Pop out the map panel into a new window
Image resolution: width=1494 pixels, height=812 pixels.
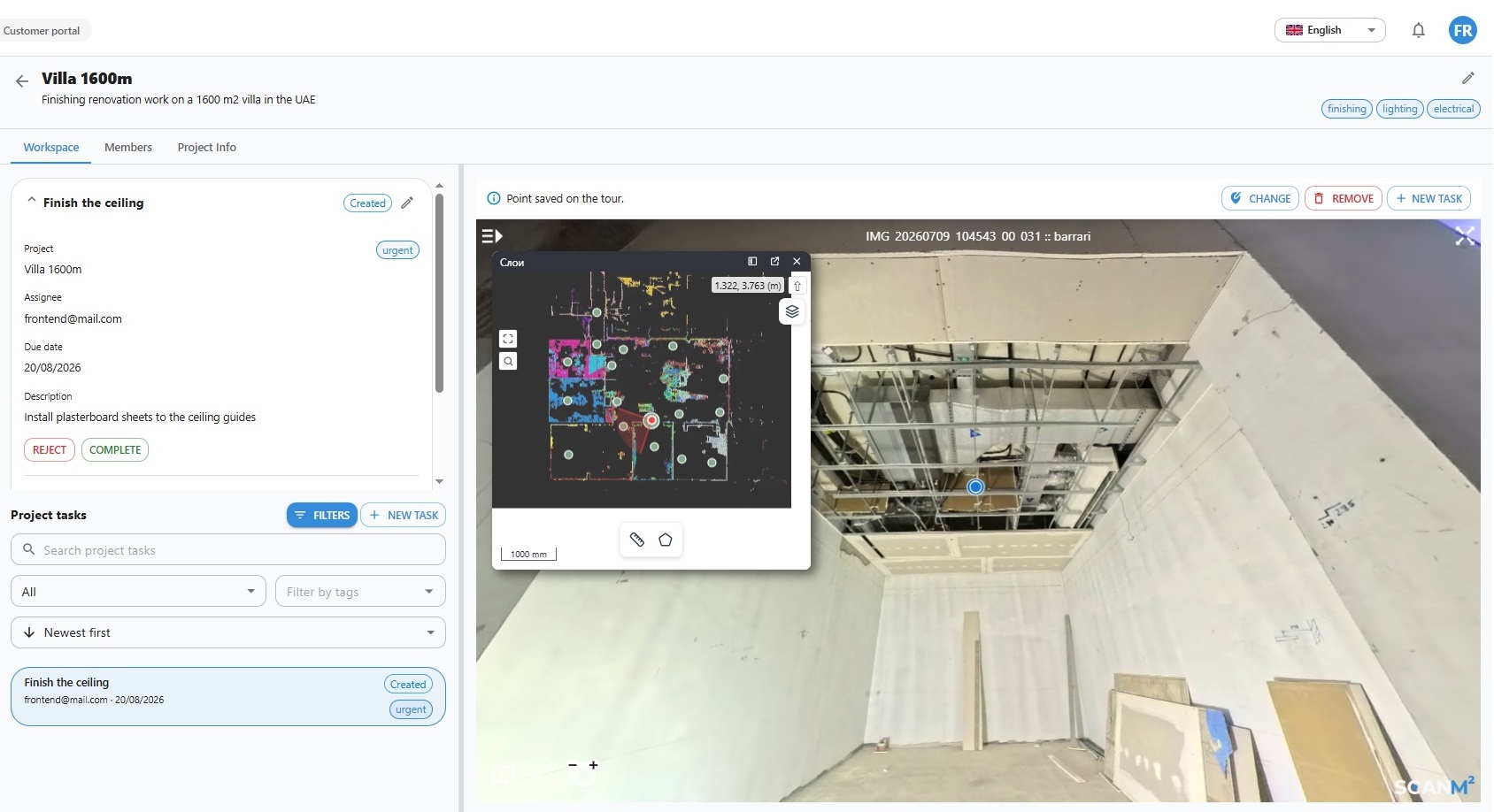[x=774, y=261]
